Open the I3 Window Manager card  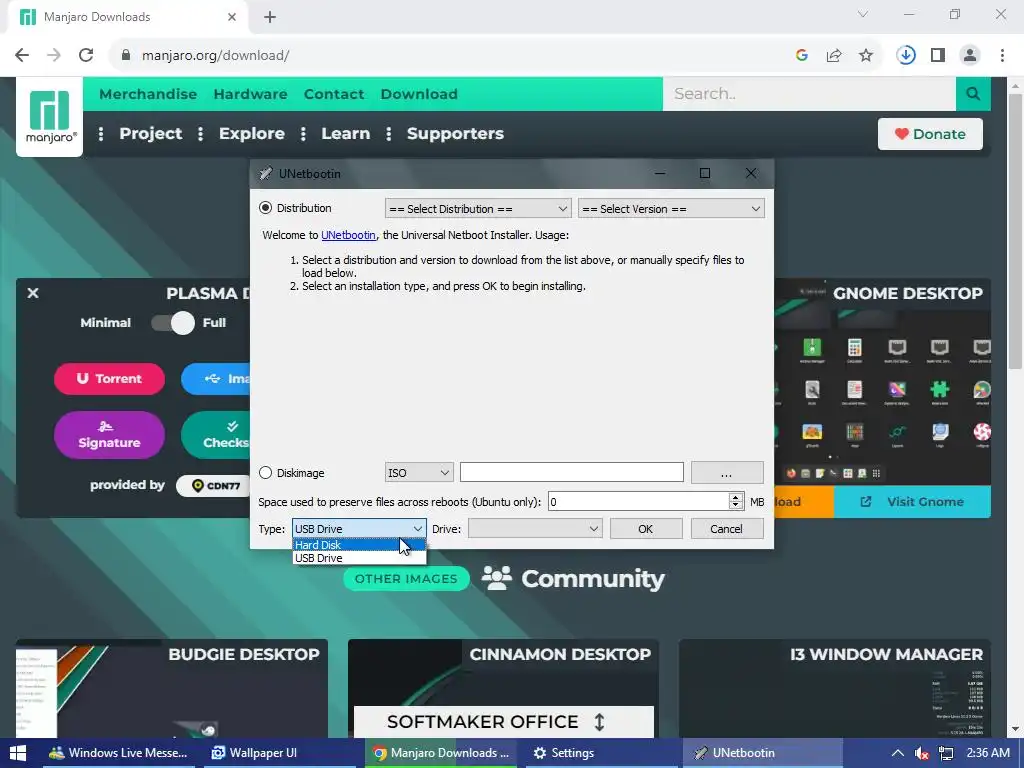point(835,689)
